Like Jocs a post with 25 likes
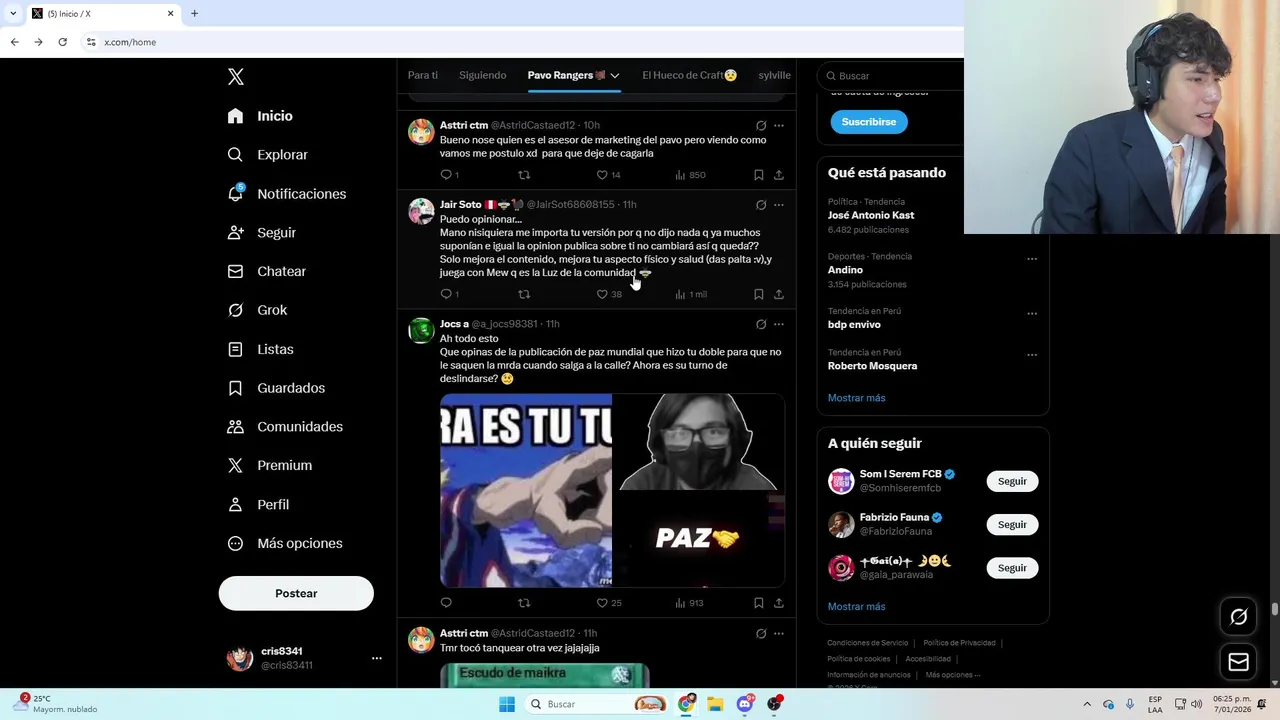 (x=602, y=603)
